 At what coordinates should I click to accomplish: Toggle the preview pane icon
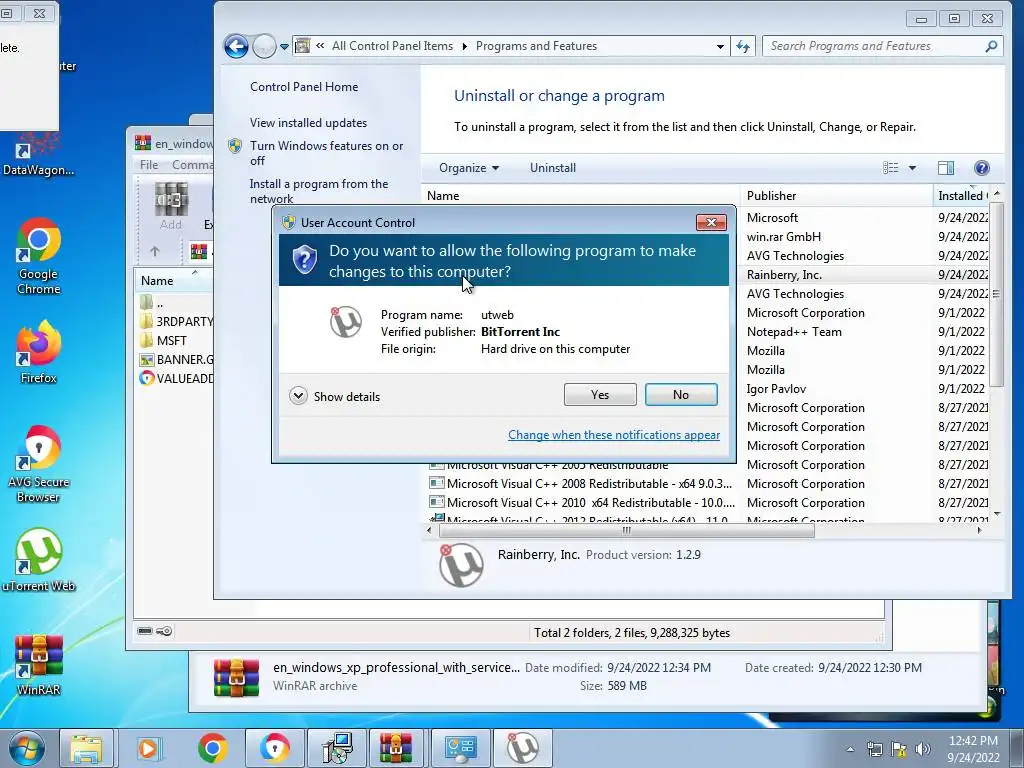click(x=946, y=168)
